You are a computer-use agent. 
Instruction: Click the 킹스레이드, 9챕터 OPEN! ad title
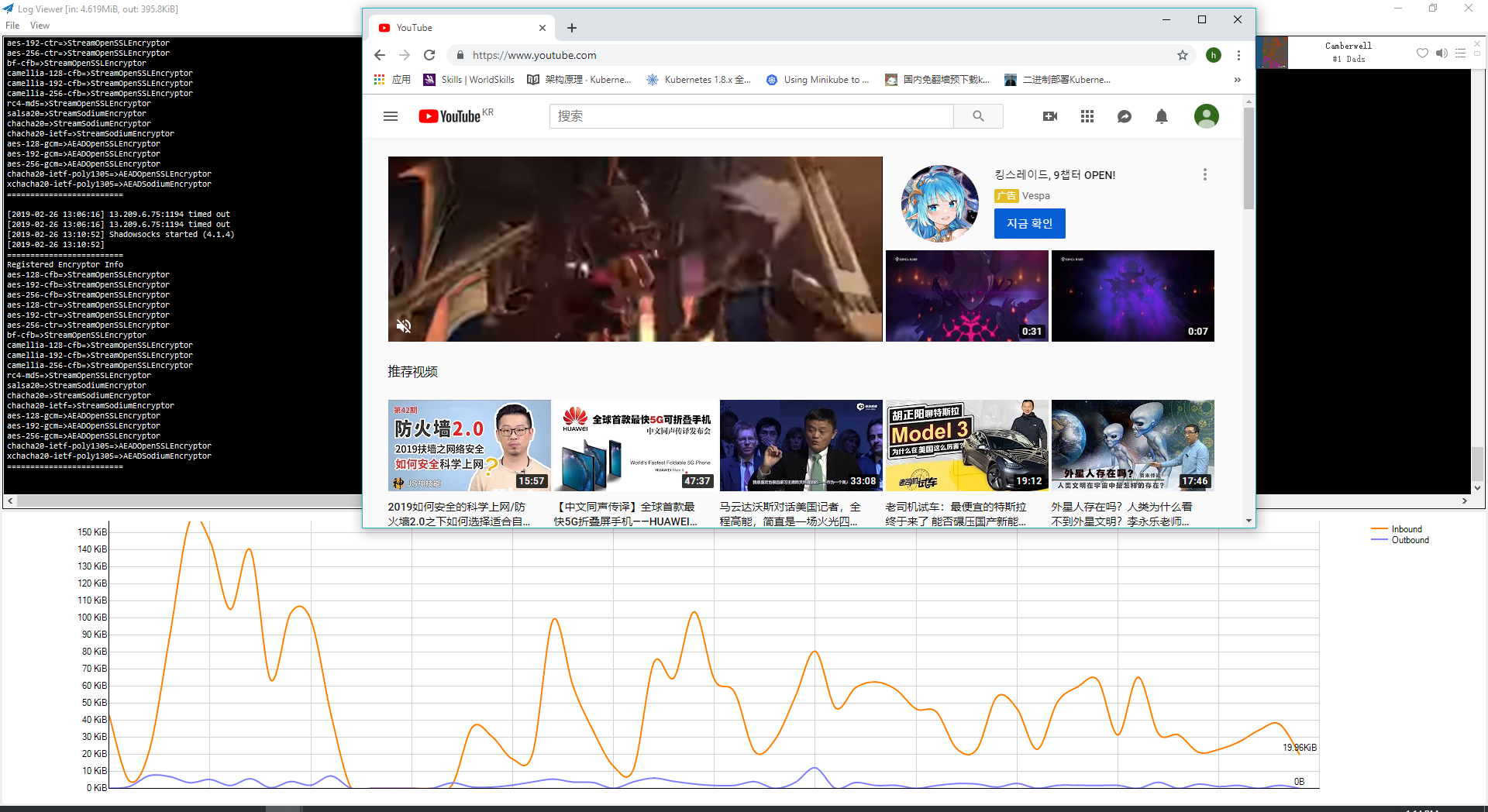[1055, 175]
